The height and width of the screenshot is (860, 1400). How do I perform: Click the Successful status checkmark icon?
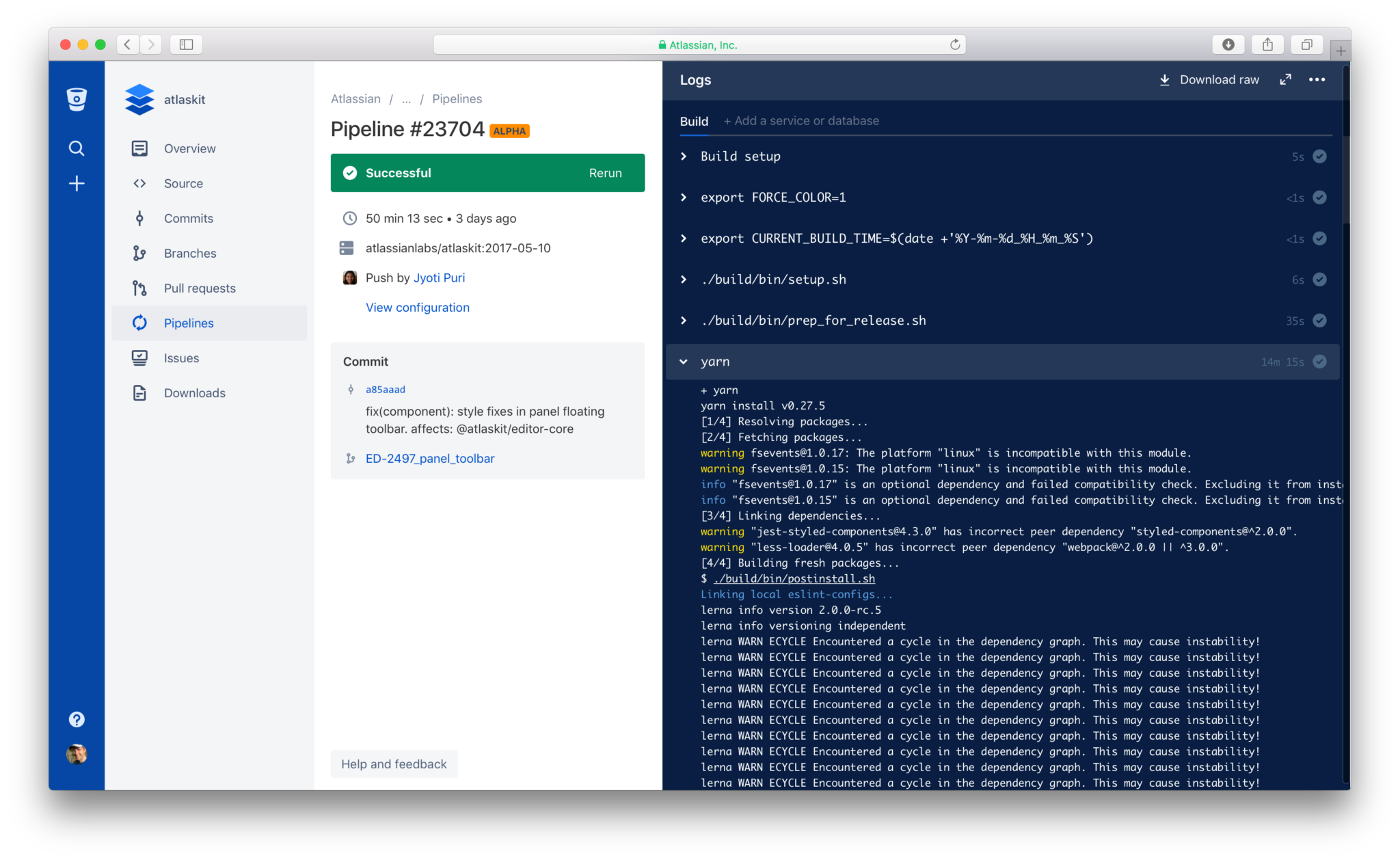tap(350, 173)
